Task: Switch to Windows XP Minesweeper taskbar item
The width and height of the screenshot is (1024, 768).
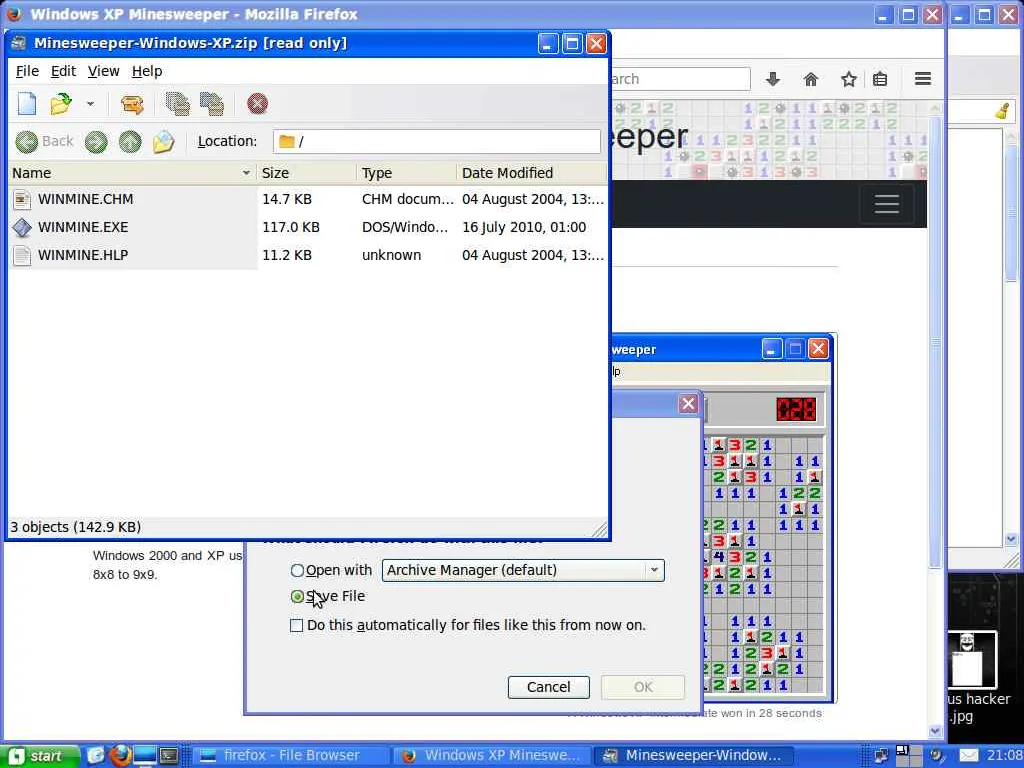Action: [492, 756]
